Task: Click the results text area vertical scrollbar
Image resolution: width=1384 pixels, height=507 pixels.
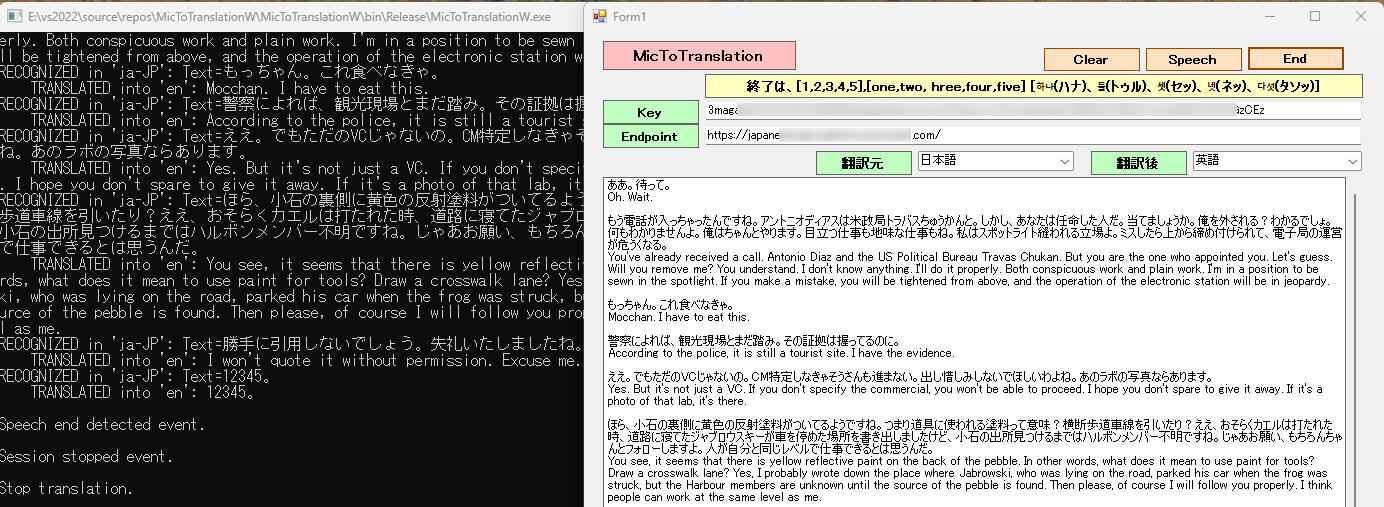Action: tap(1353, 340)
